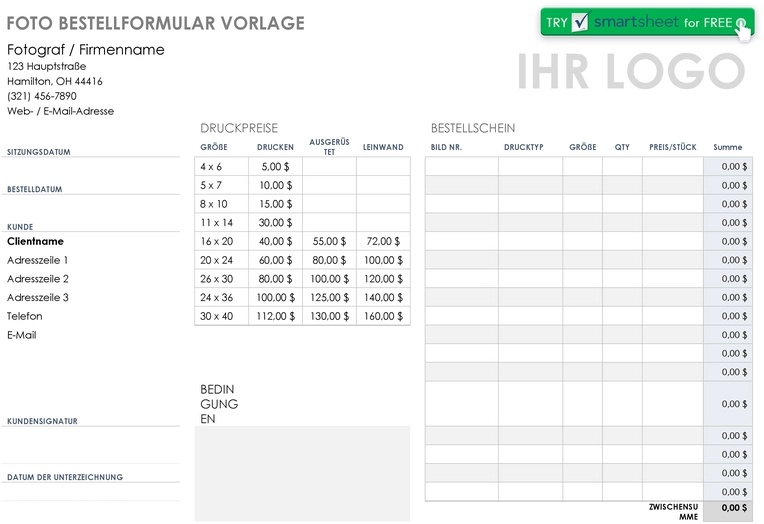The image size is (764, 524).
Task: Select the 20 x 24 size cell
Action: coord(221,260)
